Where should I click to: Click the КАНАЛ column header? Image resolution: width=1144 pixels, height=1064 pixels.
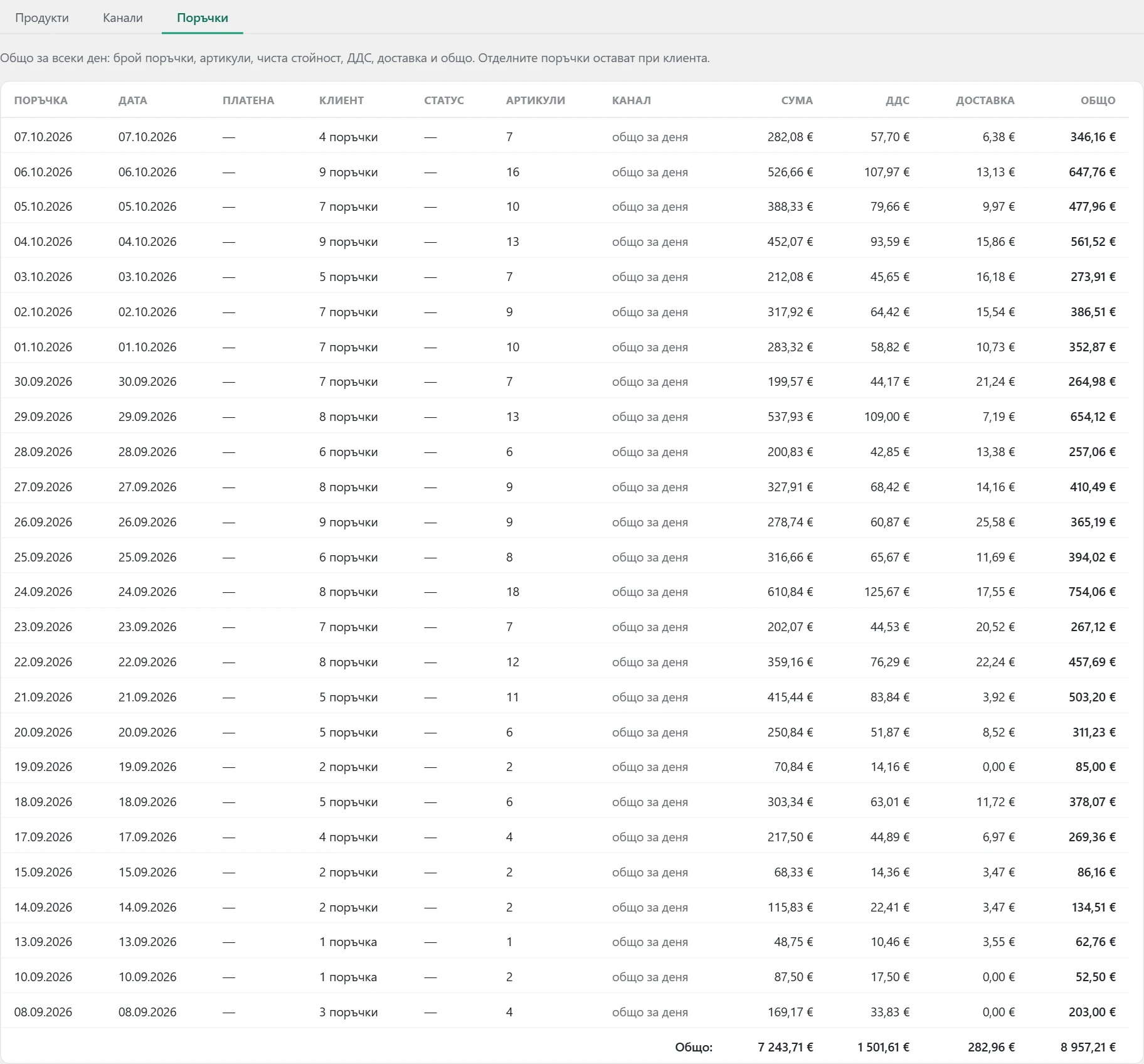tap(632, 100)
